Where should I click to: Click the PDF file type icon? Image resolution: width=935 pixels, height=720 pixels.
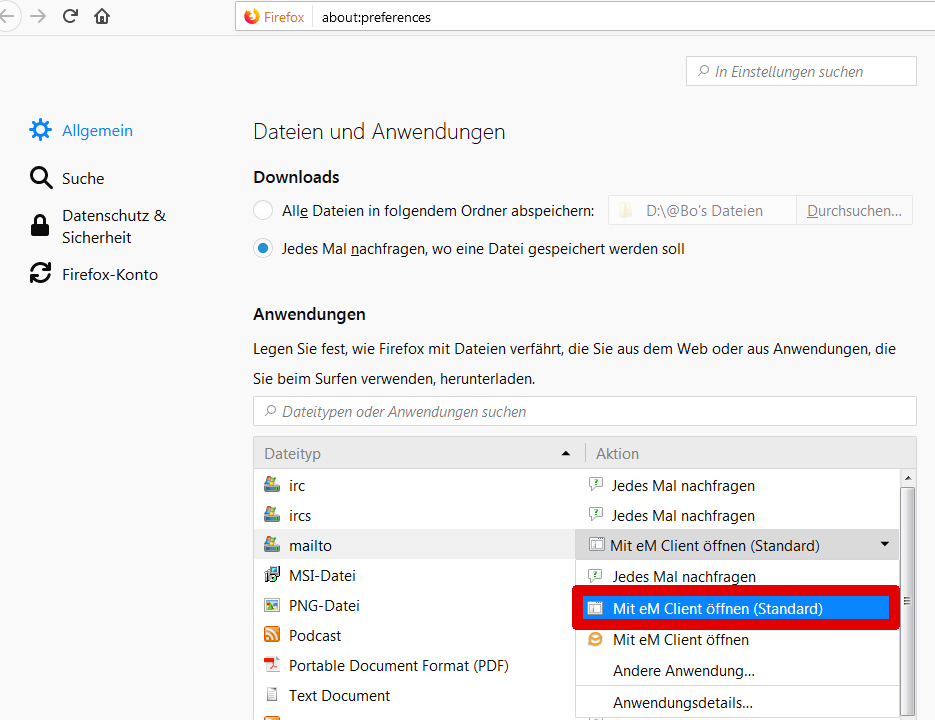[x=271, y=665]
